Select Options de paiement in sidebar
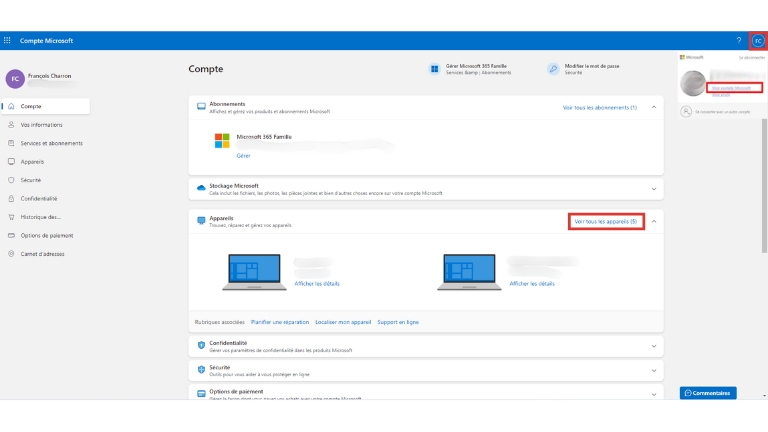The width and height of the screenshot is (768, 432). [47, 235]
